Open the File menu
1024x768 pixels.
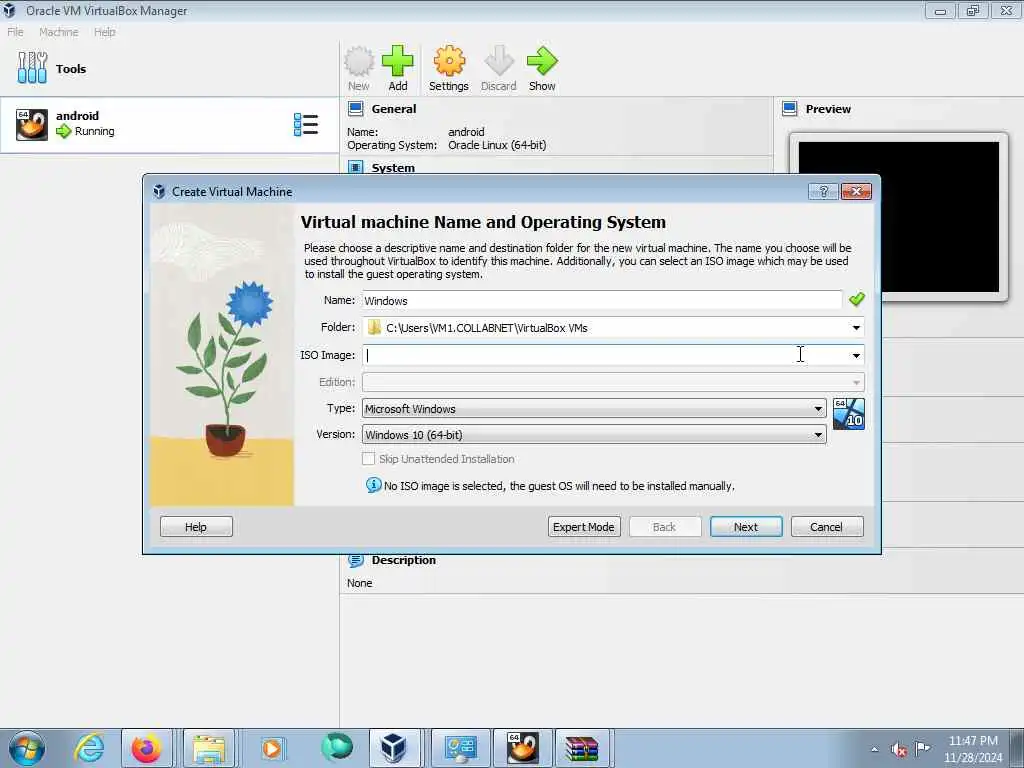[15, 32]
